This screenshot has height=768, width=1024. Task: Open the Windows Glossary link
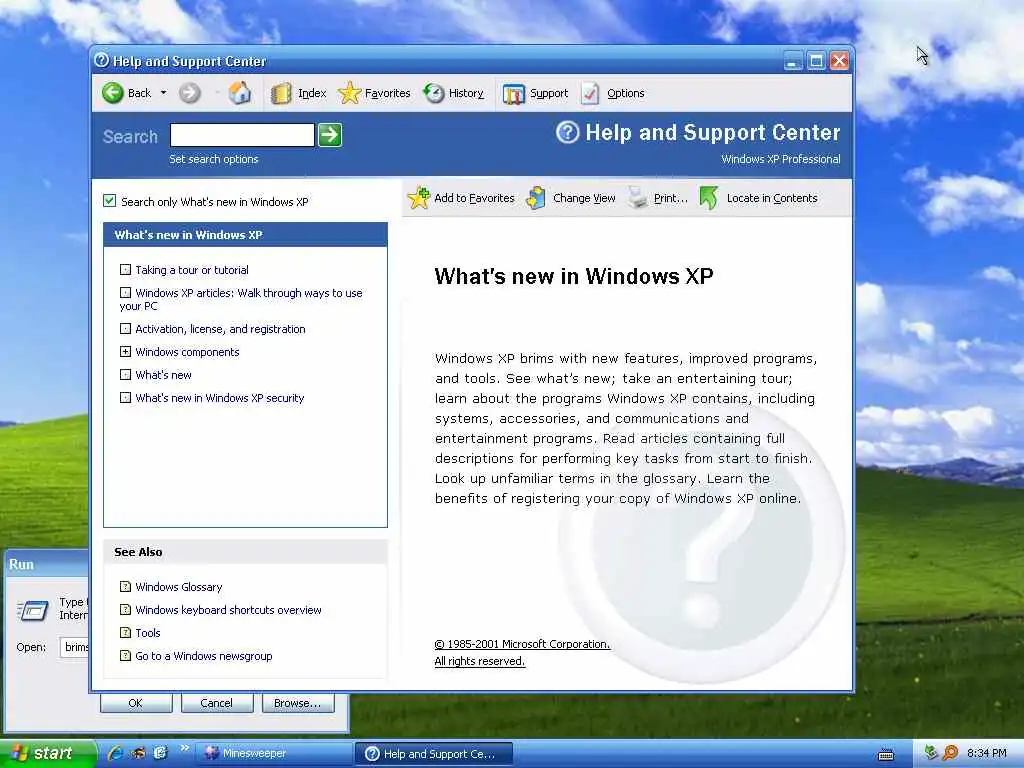click(179, 587)
